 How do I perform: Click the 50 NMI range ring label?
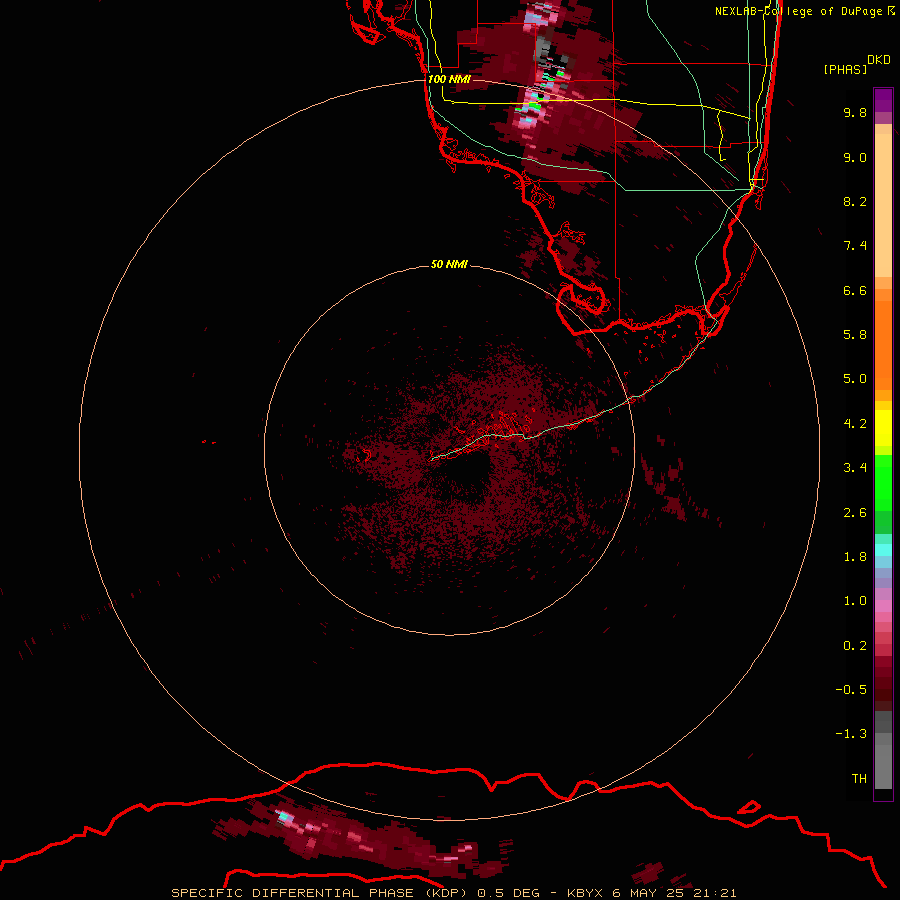pyautogui.click(x=449, y=264)
